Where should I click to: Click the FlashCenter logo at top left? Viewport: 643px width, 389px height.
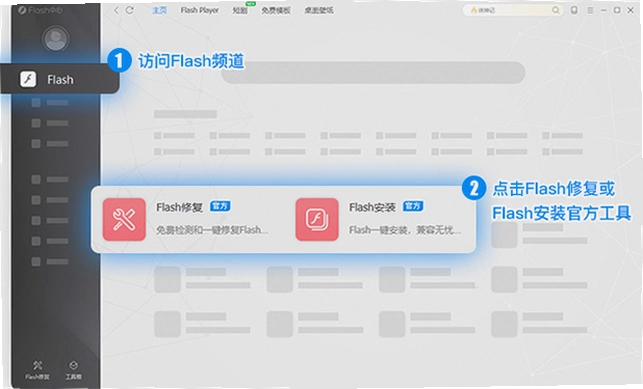pyautogui.click(x=40, y=10)
